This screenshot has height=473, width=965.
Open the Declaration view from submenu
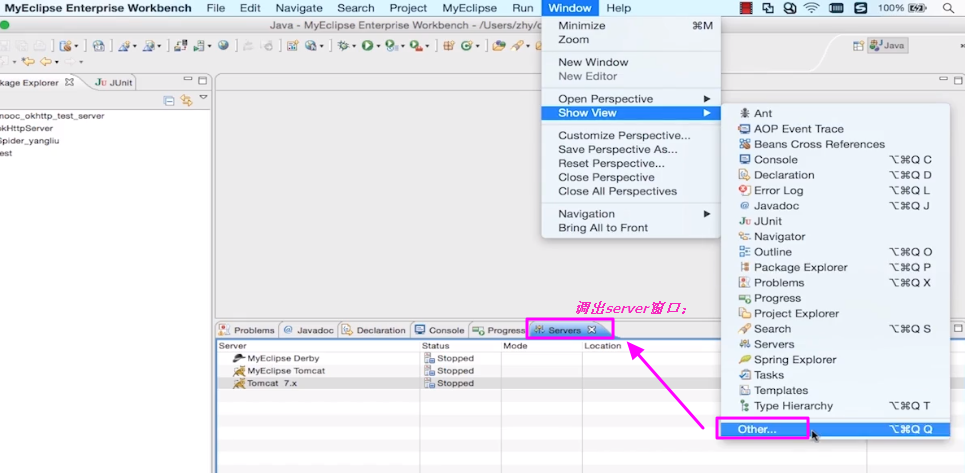point(836,175)
